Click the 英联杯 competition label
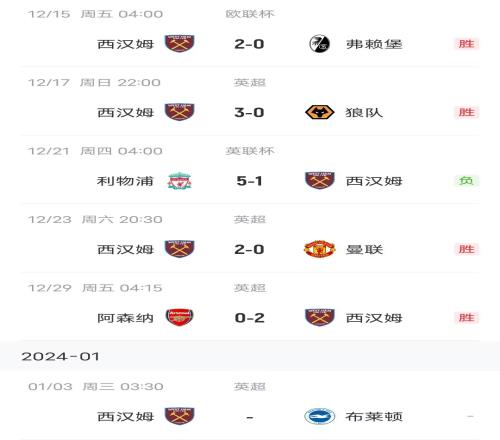The height and width of the screenshot is (440, 500). pos(250,151)
